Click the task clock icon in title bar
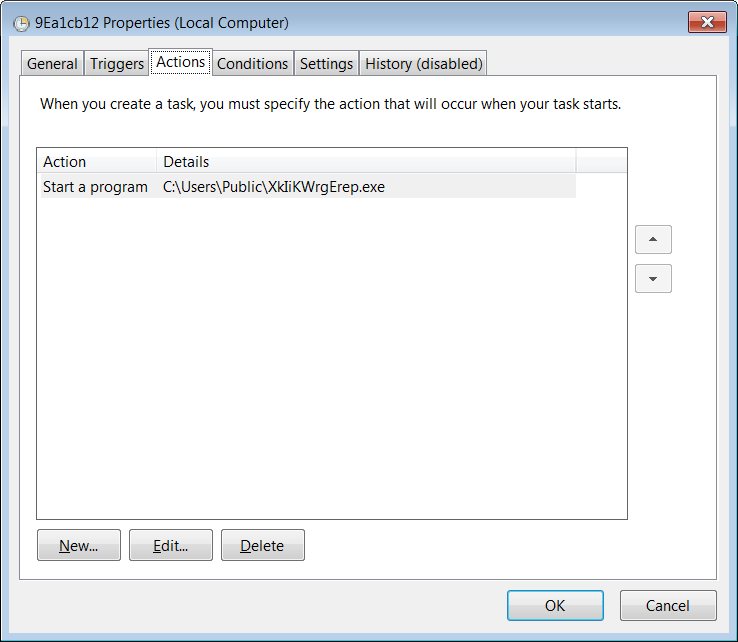This screenshot has height=642, width=738. pyautogui.click(x=21, y=22)
